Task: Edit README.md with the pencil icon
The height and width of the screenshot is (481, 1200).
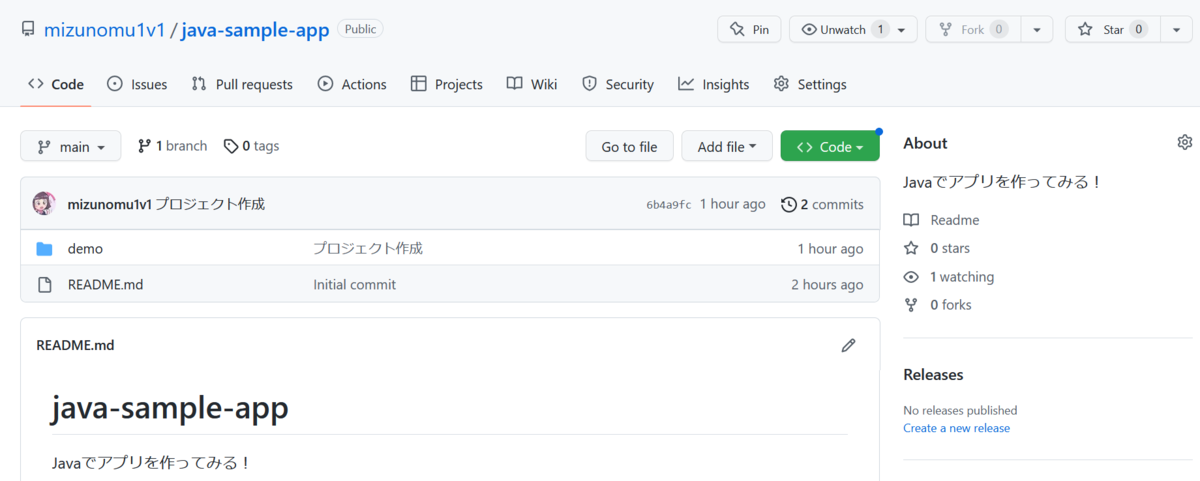Action: pyautogui.click(x=849, y=345)
